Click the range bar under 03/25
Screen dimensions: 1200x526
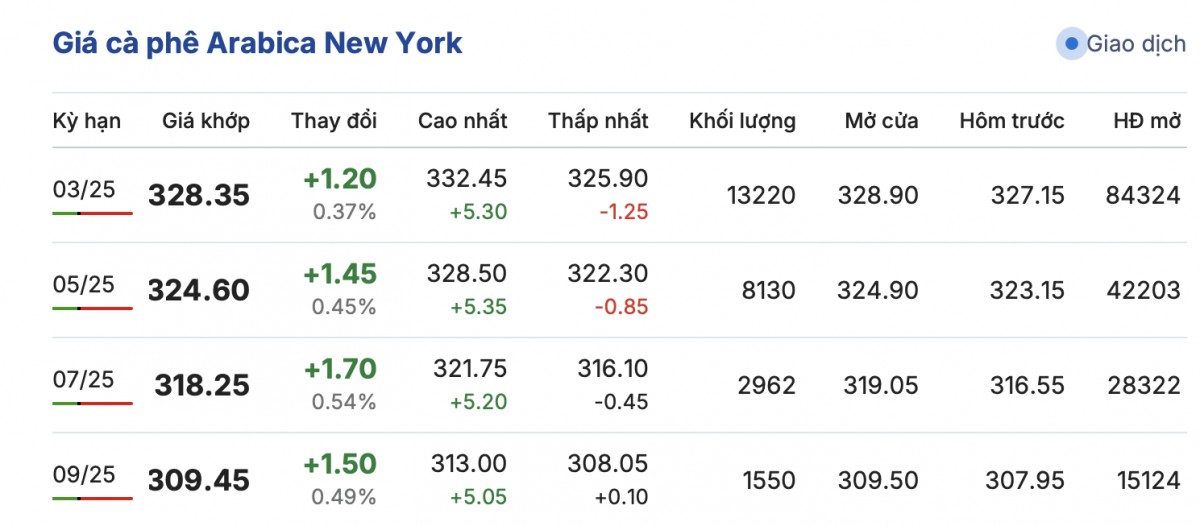92,213
